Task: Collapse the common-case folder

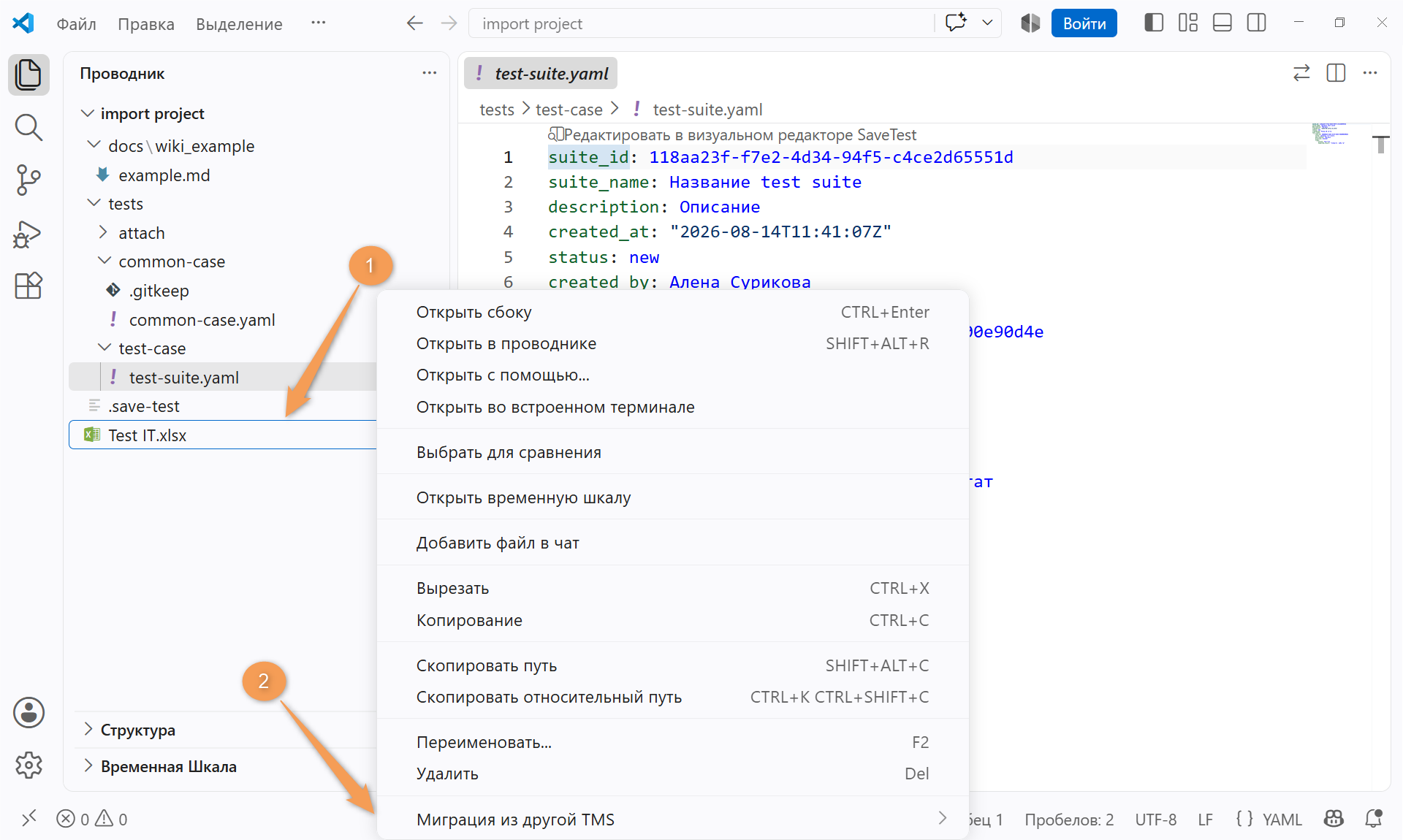Action: (104, 261)
